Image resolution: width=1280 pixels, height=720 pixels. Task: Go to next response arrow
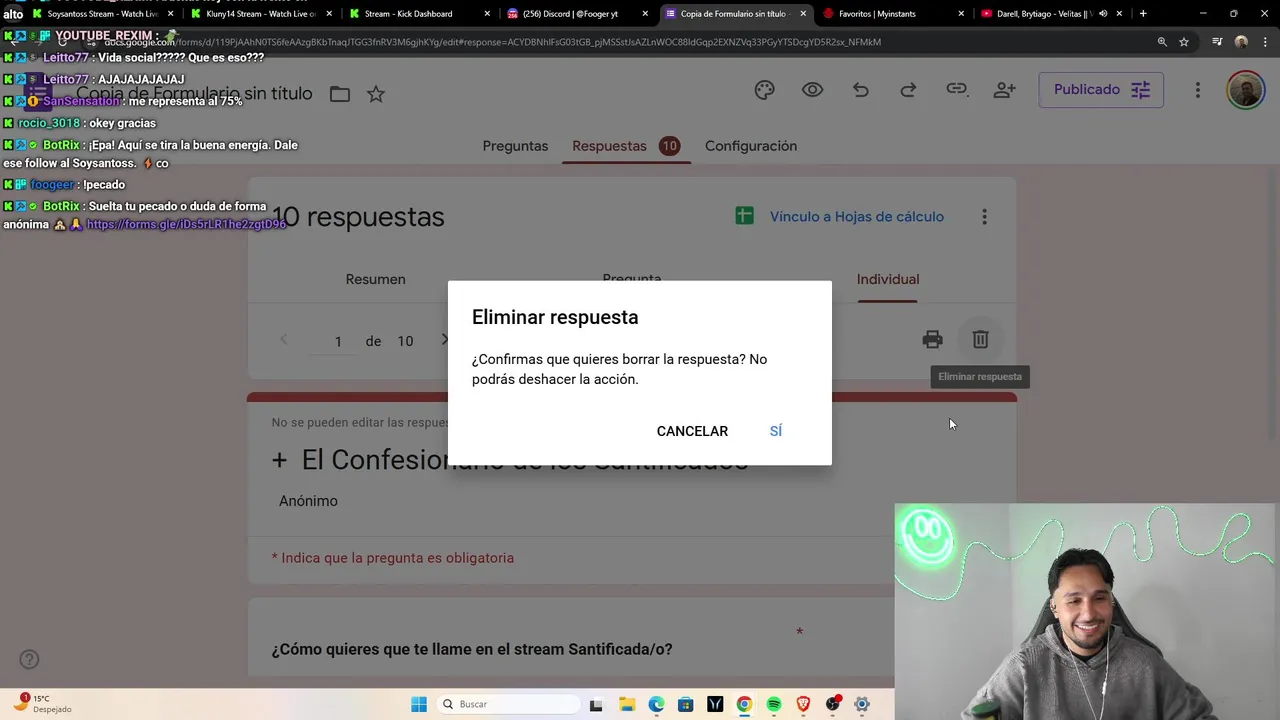coord(444,340)
